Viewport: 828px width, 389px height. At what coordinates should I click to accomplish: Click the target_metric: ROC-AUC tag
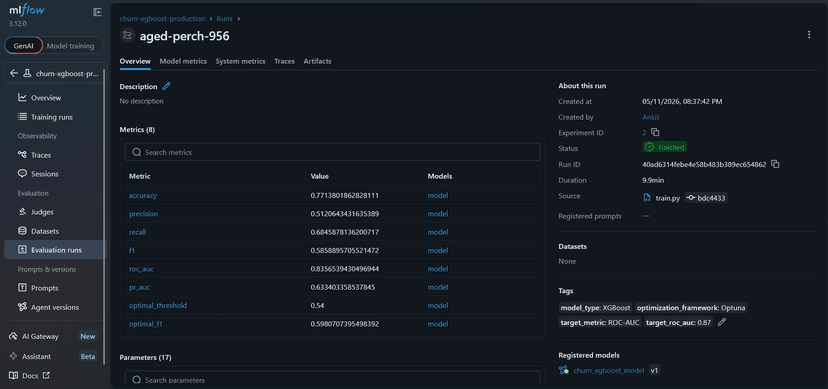(x=600, y=322)
